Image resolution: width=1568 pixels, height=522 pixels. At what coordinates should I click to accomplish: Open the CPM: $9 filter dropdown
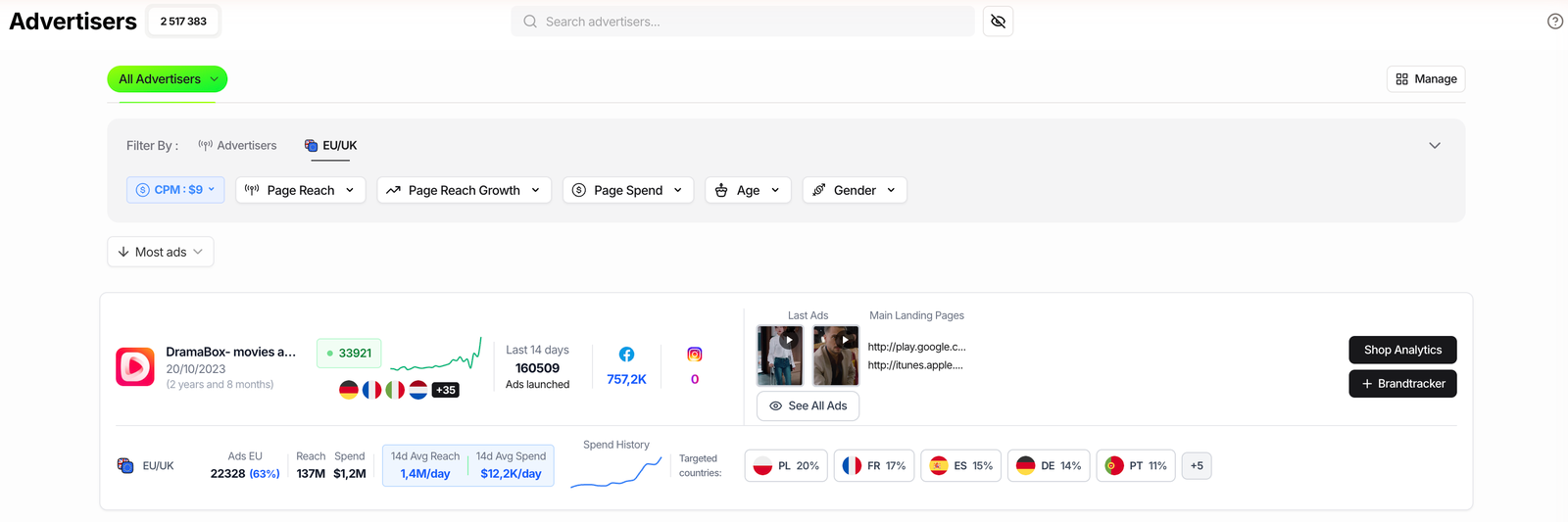pos(175,190)
